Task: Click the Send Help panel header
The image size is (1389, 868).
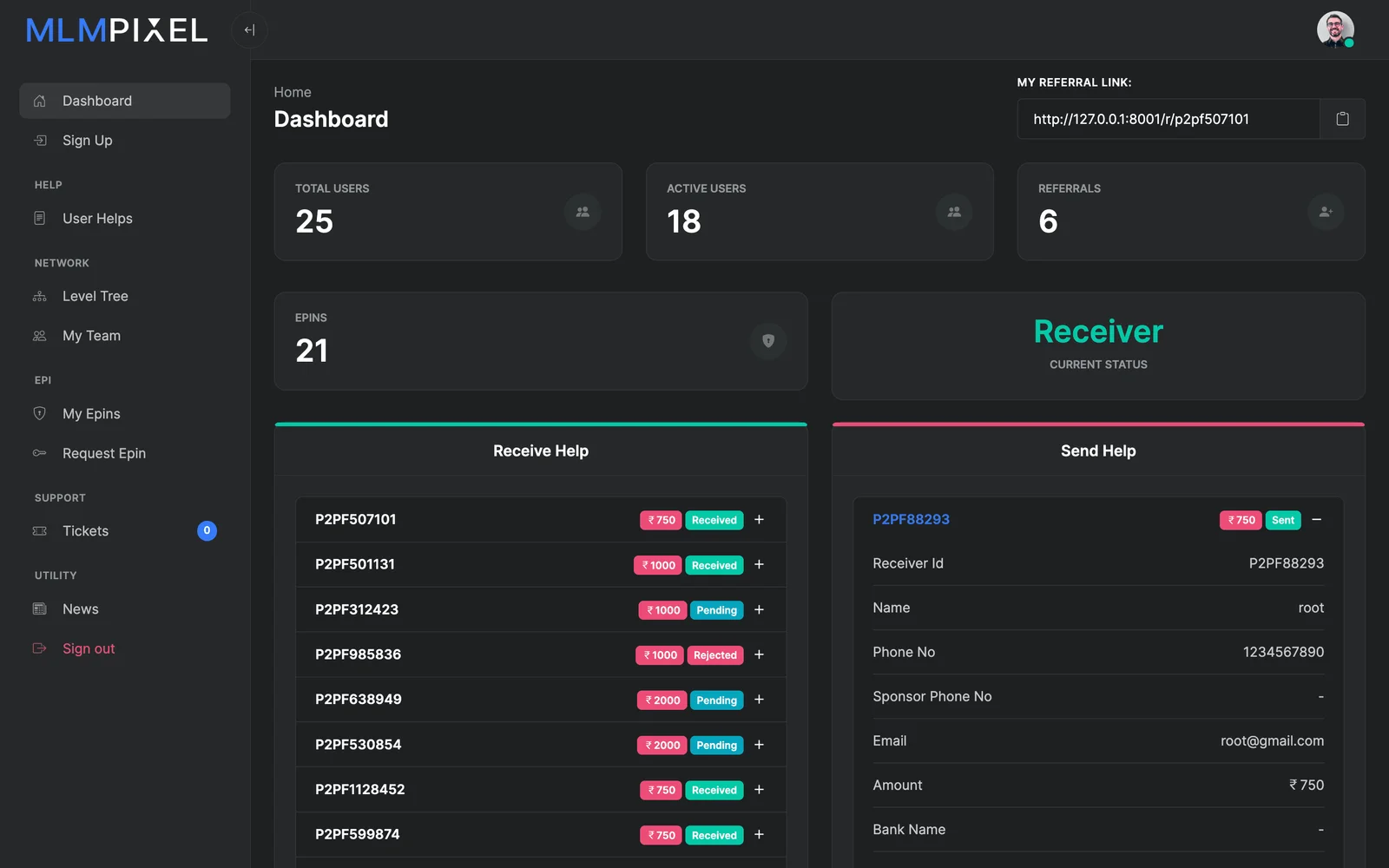Action: (x=1098, y=450)
